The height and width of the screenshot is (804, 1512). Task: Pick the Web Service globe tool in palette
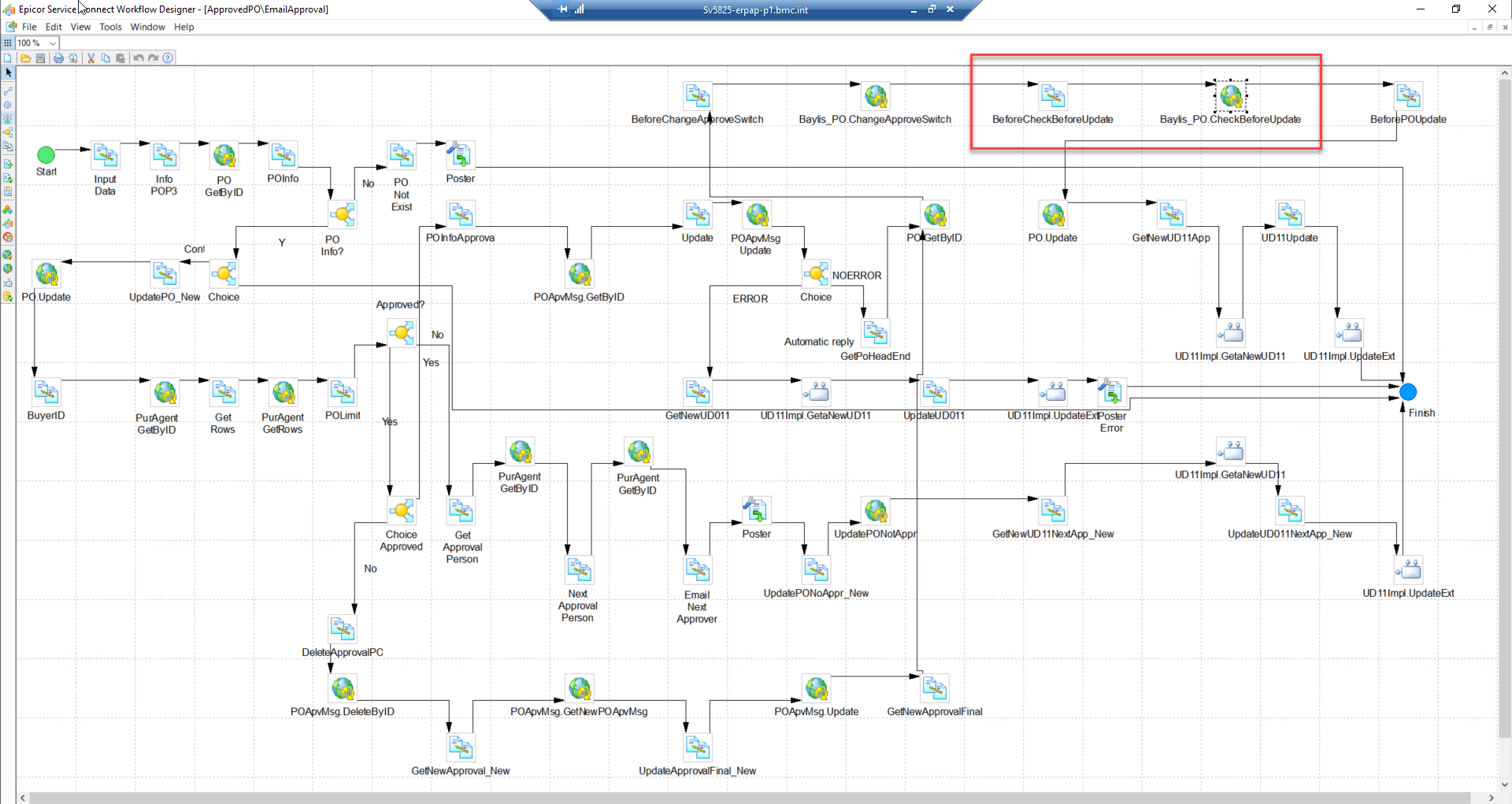click(8, 254)
